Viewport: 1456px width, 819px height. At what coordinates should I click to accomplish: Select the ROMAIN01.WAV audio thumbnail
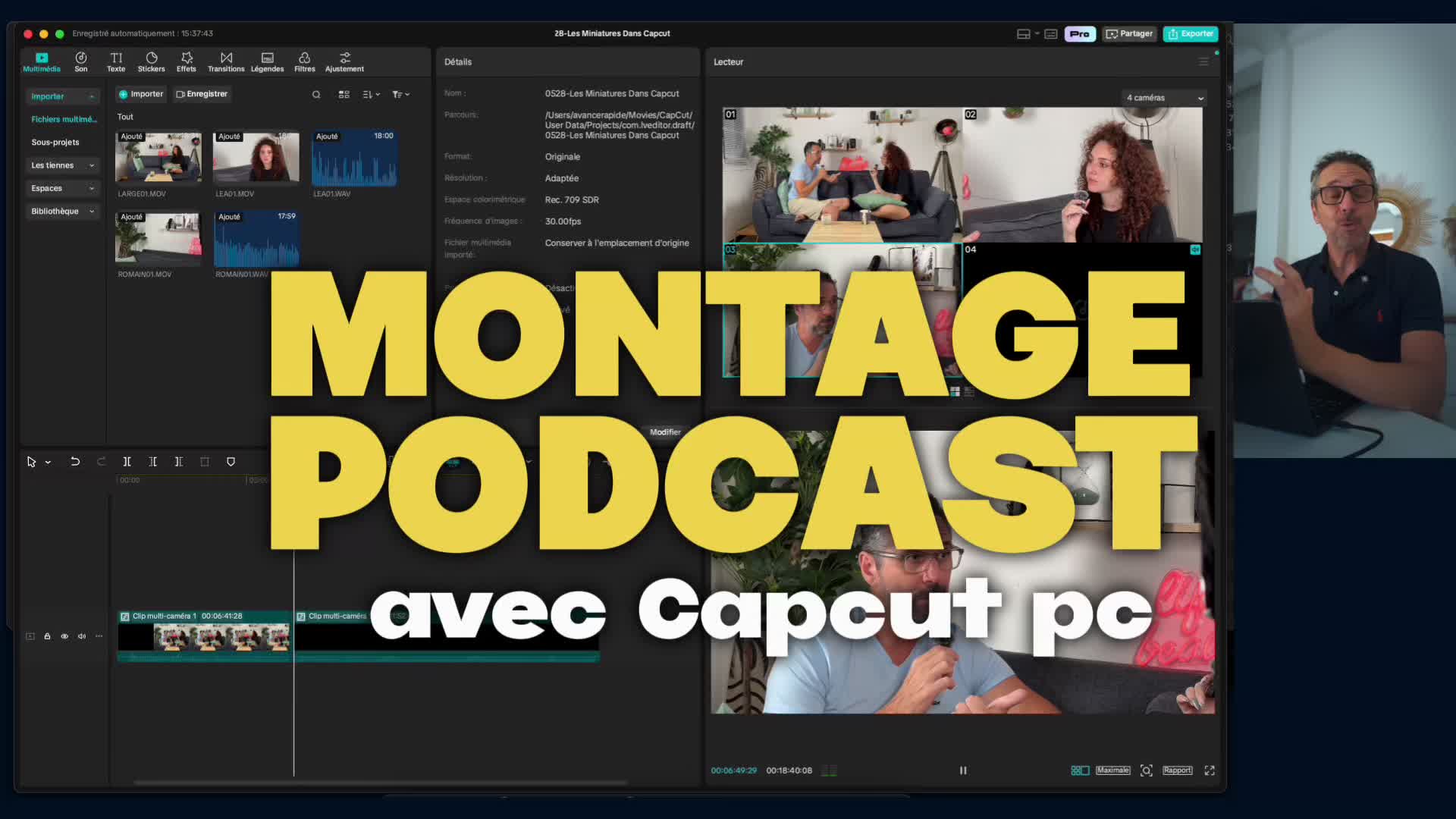256,239
